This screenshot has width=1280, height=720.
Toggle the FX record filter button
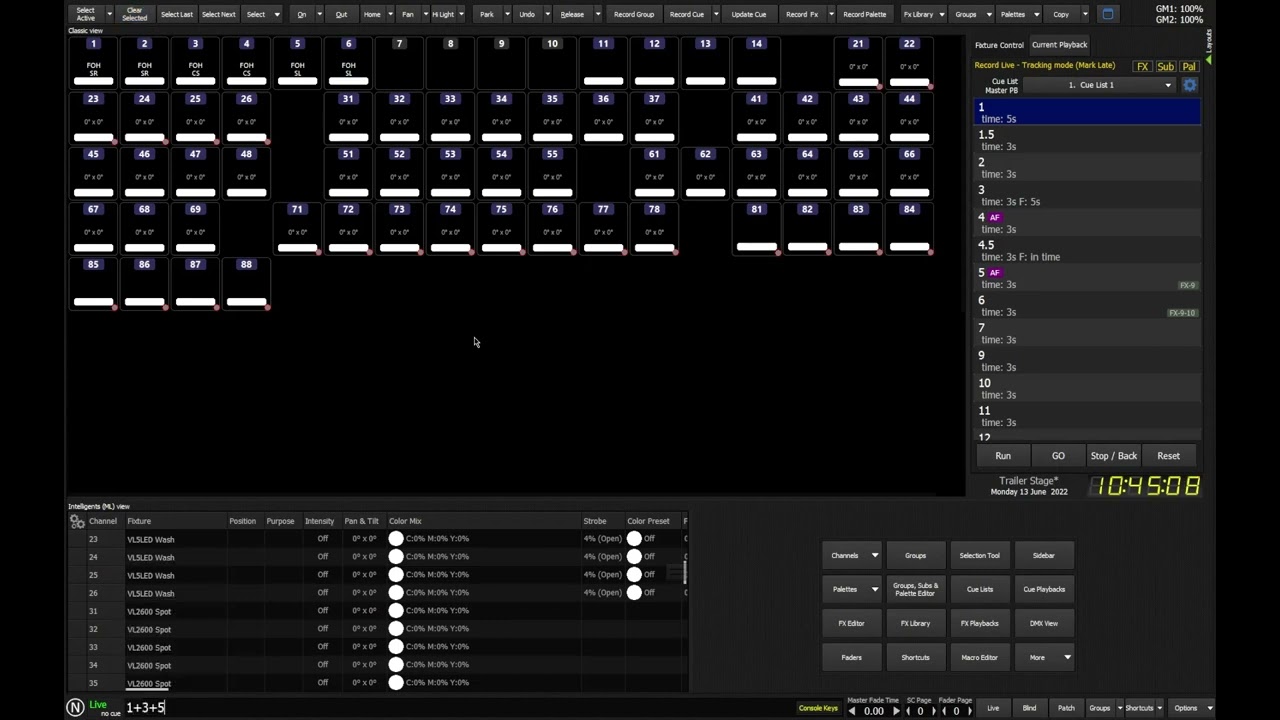pyautogui.click(x=1142, y=66)
